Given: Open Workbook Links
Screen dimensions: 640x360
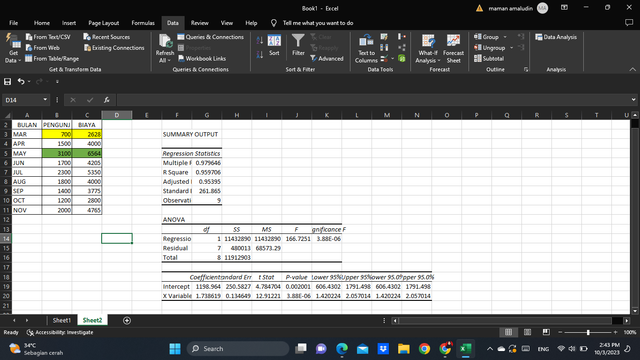Looking at the screenshot, I should [202, 58].
